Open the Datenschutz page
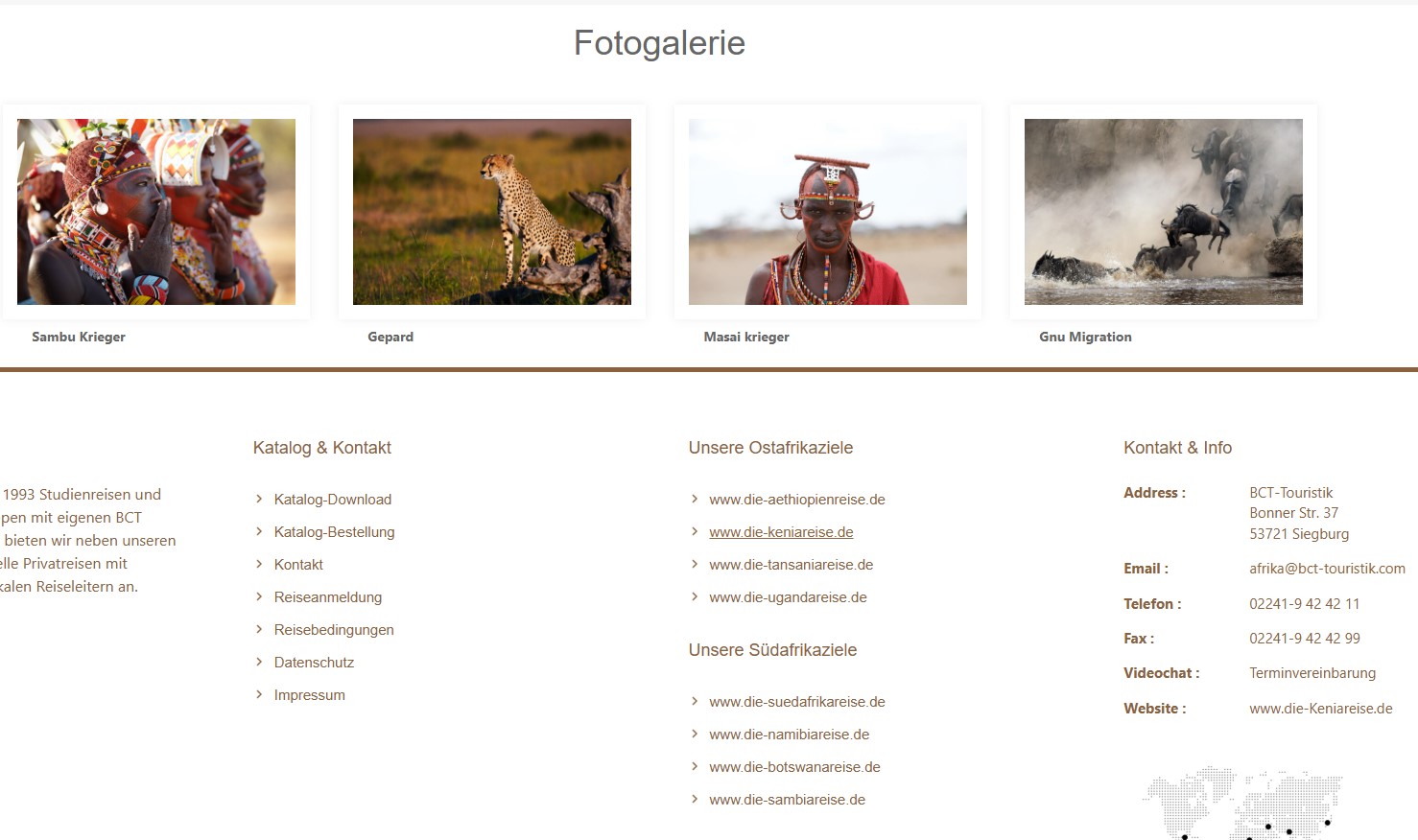1418x840 pixels. point(314,663)
